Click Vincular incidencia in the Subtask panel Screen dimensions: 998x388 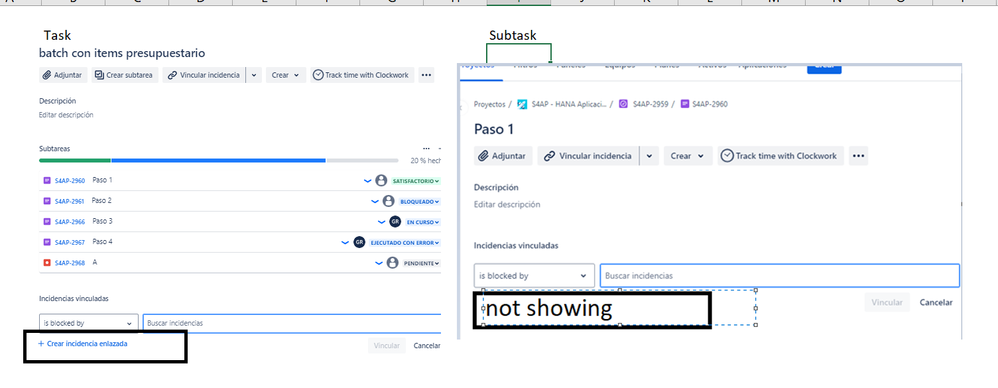pyautogui.click(x=588, y=156)
